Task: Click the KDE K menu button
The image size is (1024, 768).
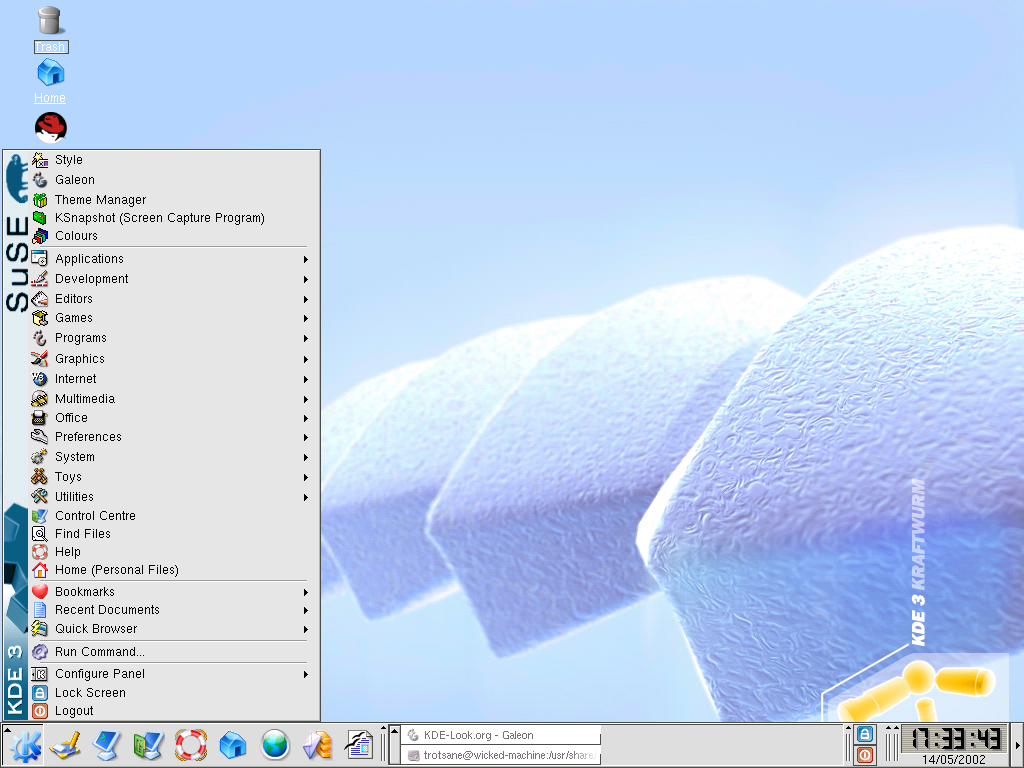Action: 24,745
